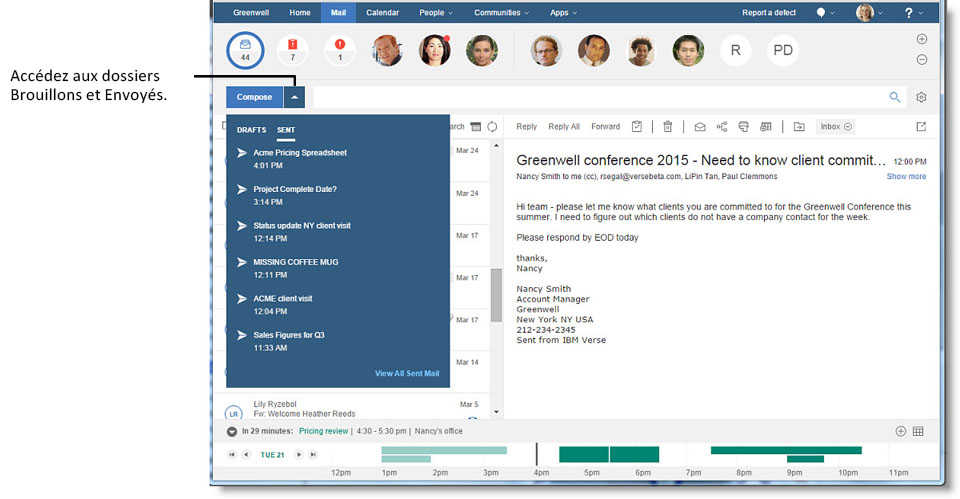Screen dimensions: 960x499
Task: Select the SENT tab
Action: (x=286, y=130)
